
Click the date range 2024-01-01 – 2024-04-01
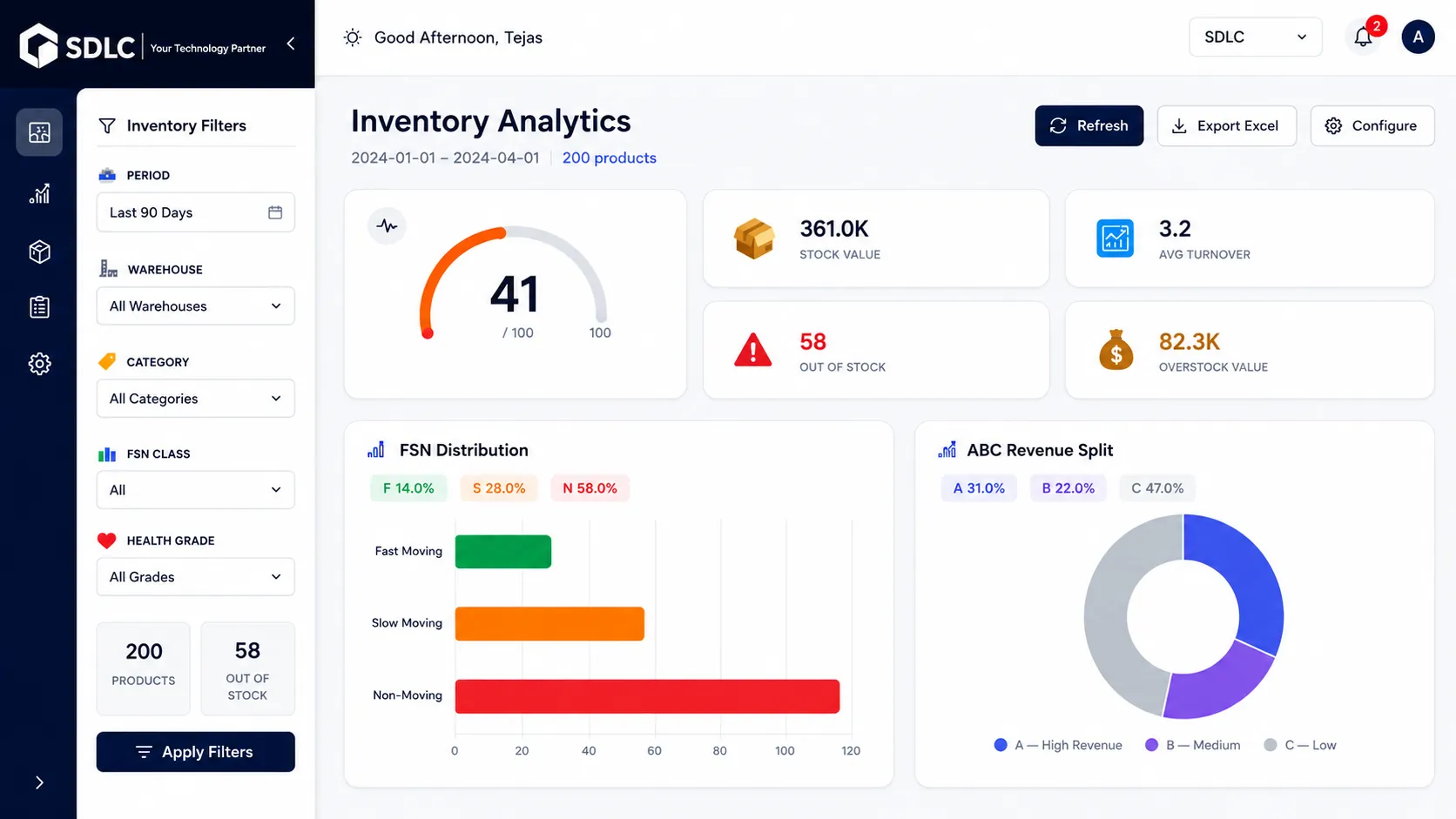click(x=445, y=158)
